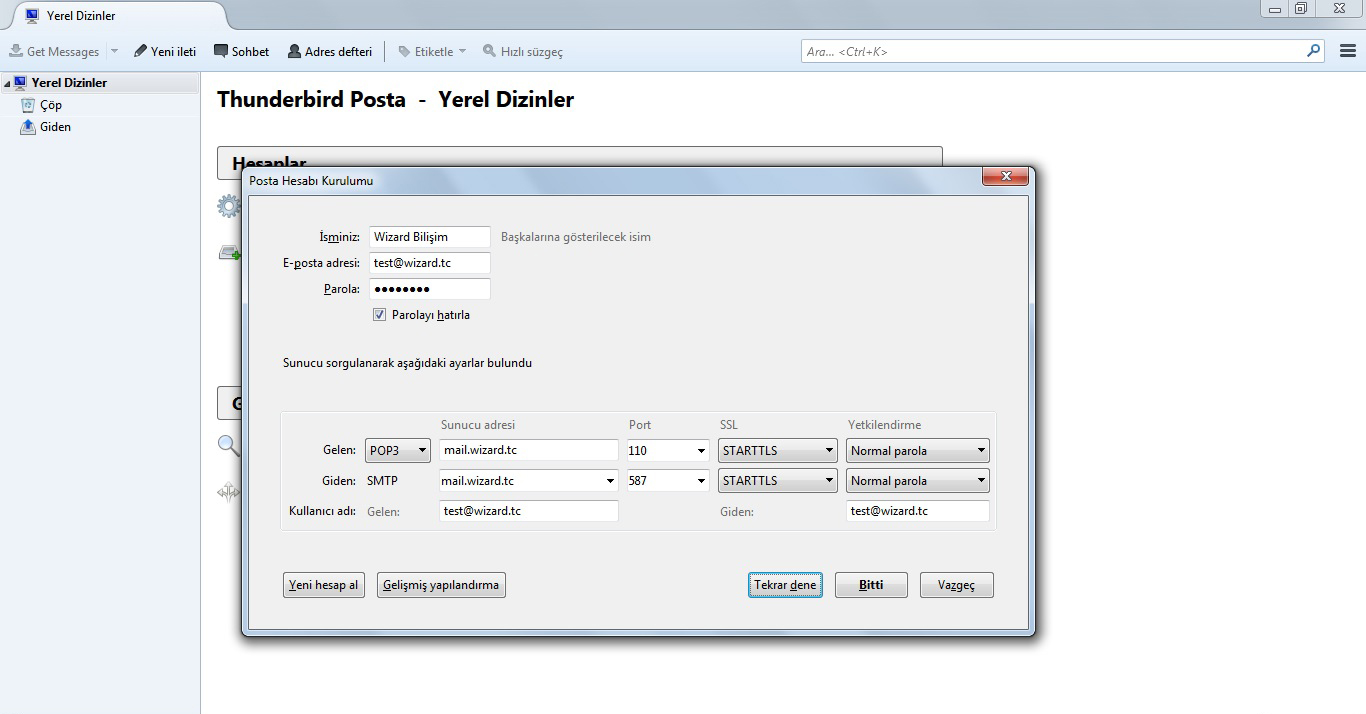Open the Giden outbox folder
This screenshot has width=1366, height=714.
coord(55,127)
